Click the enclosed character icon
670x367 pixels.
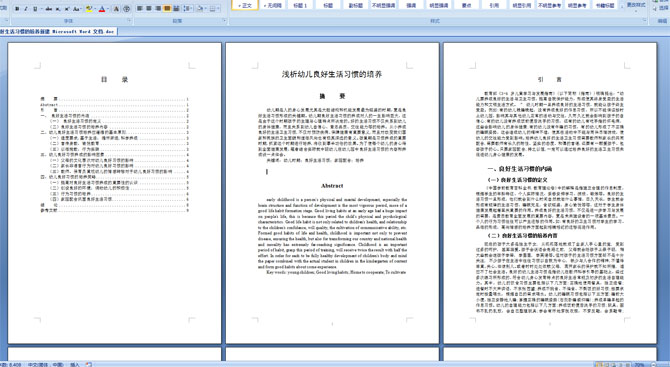coord(126,9)
